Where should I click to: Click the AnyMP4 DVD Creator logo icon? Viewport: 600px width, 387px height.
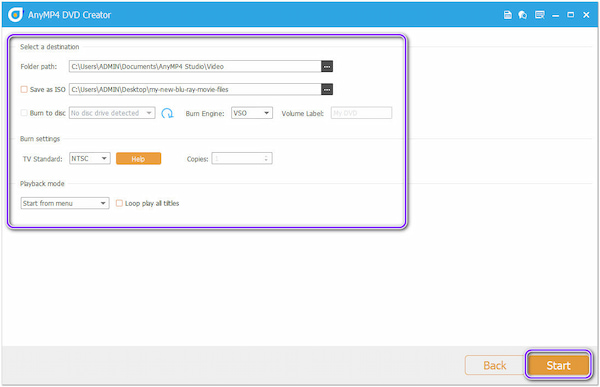tap(16, 15)
